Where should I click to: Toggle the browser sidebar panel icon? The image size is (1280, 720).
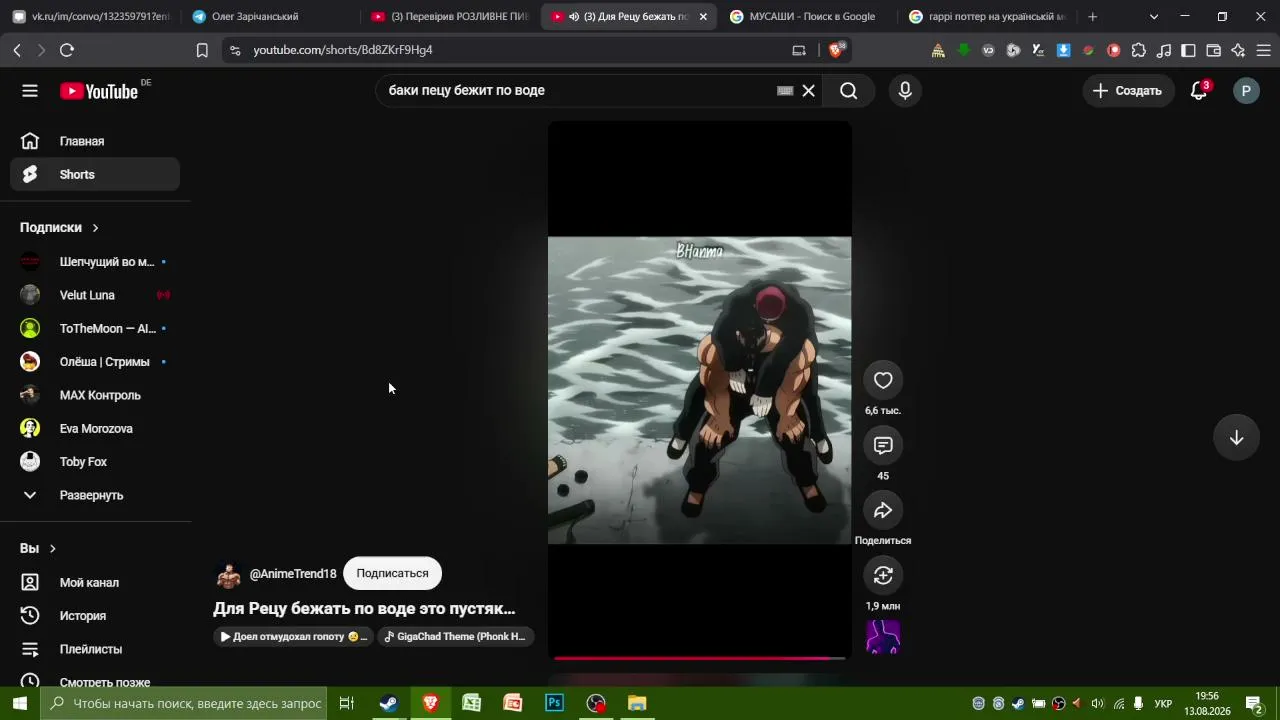tap(1189, 50)
